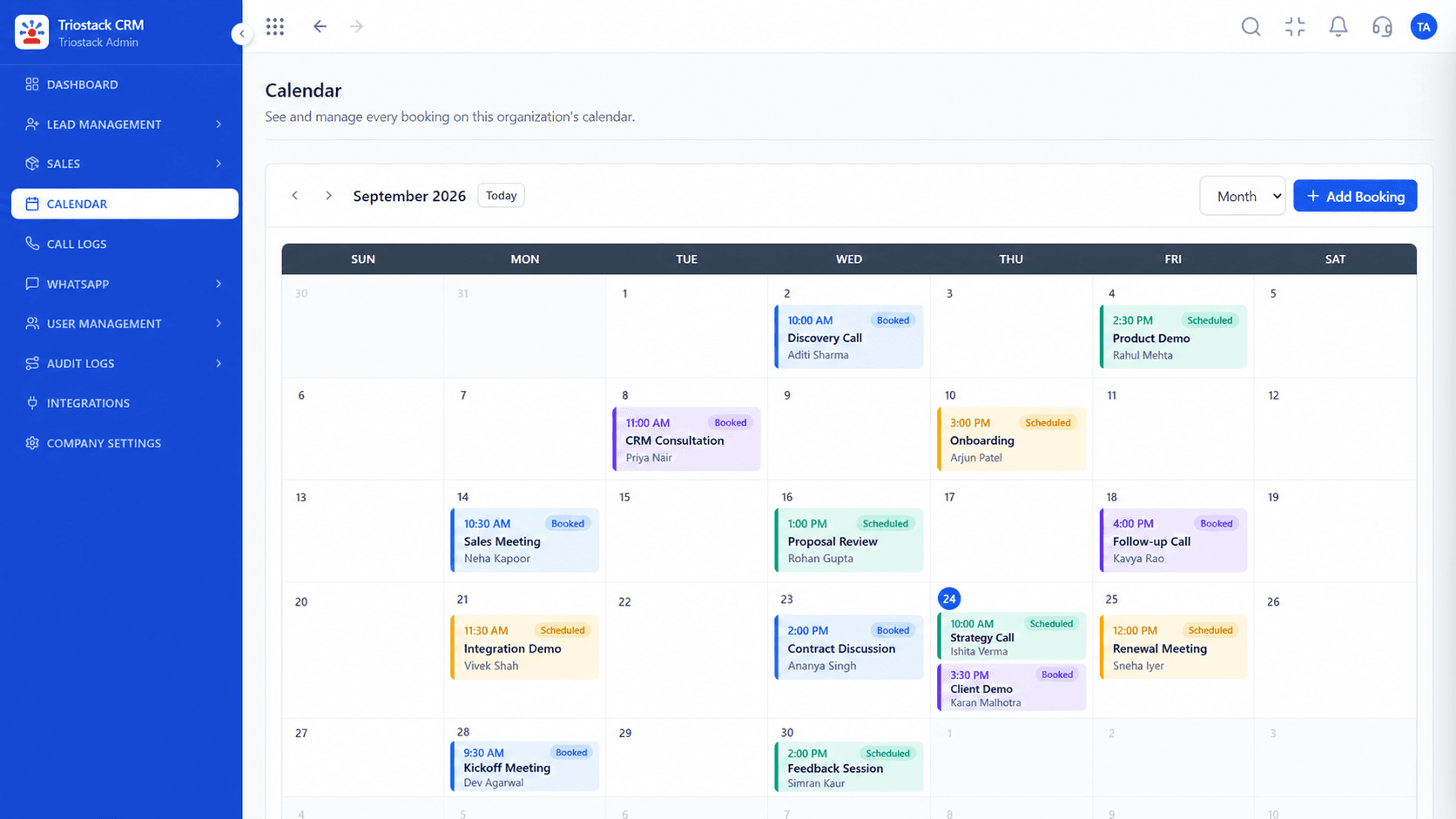Open the Renewal Meeting booking
This screenshot has height=819, width=1456.
click(x=1174, y=648)
